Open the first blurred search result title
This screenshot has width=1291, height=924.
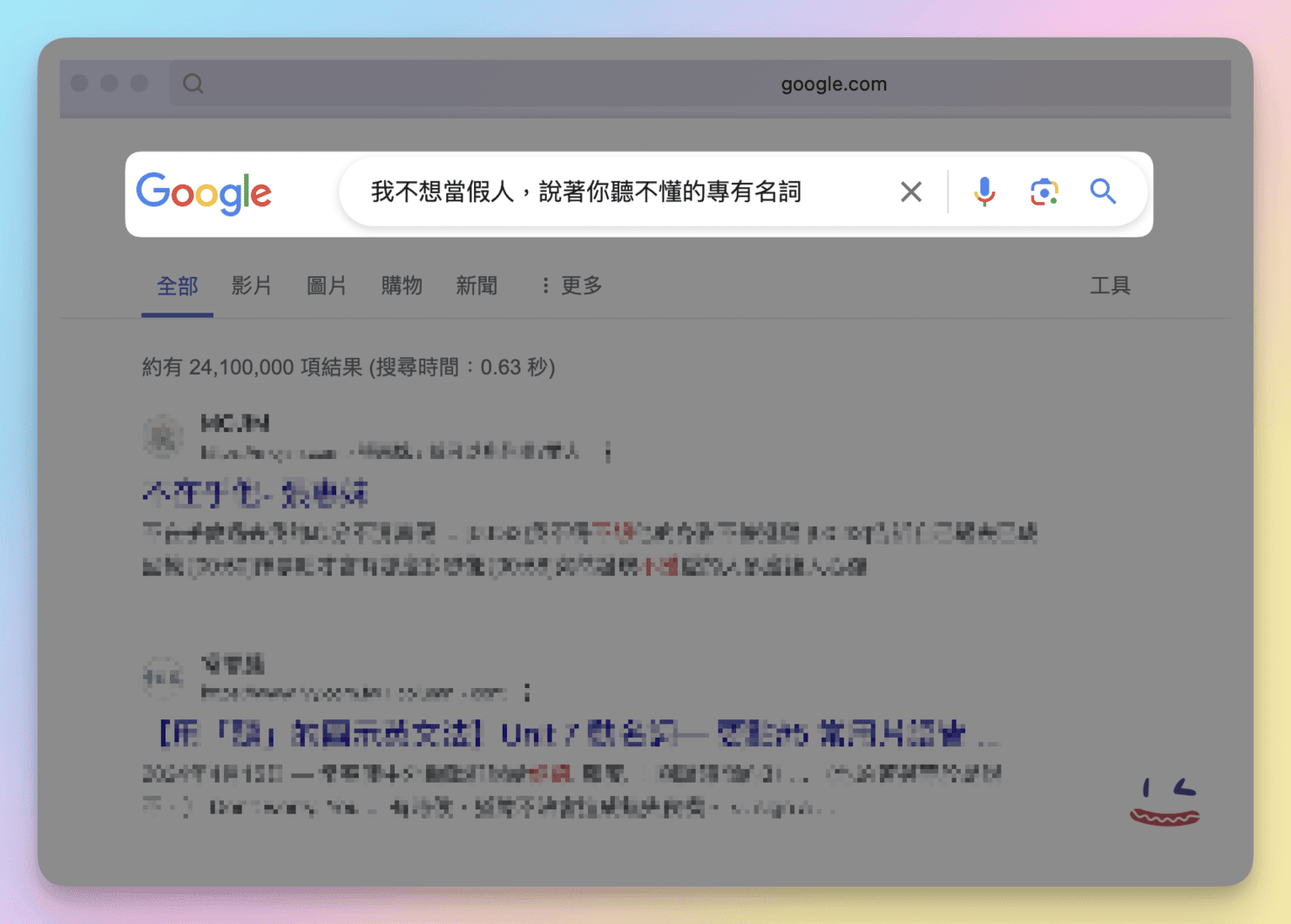pos(255,495)
